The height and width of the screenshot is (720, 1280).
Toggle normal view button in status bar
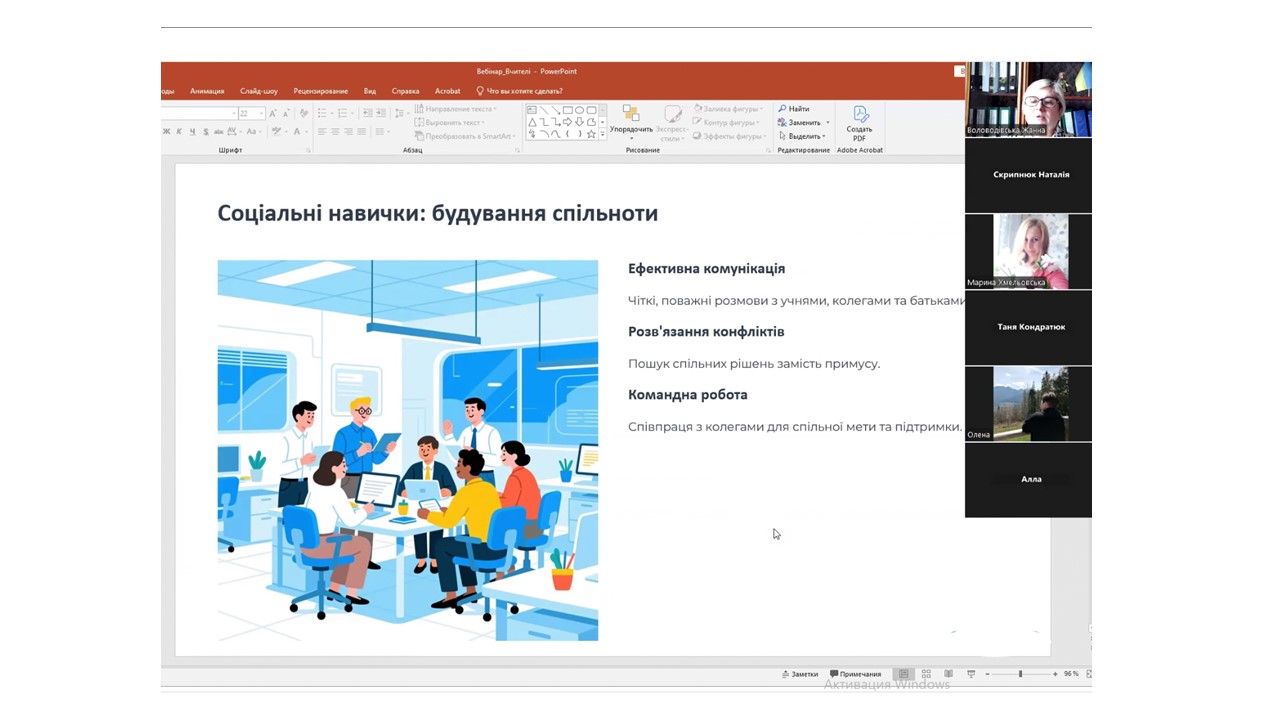pyautogui.click(x=903, y=674)
